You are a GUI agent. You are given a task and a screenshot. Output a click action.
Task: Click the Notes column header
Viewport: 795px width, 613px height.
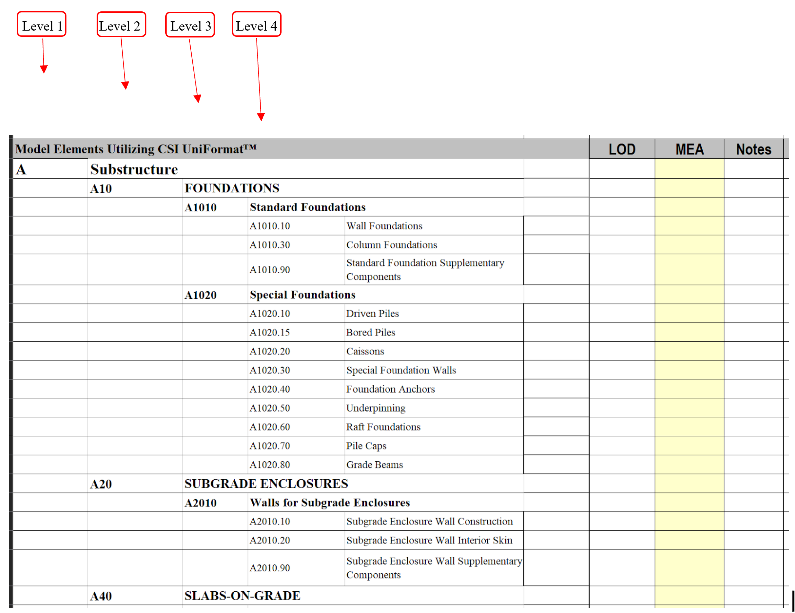click(x=753, y=149)
